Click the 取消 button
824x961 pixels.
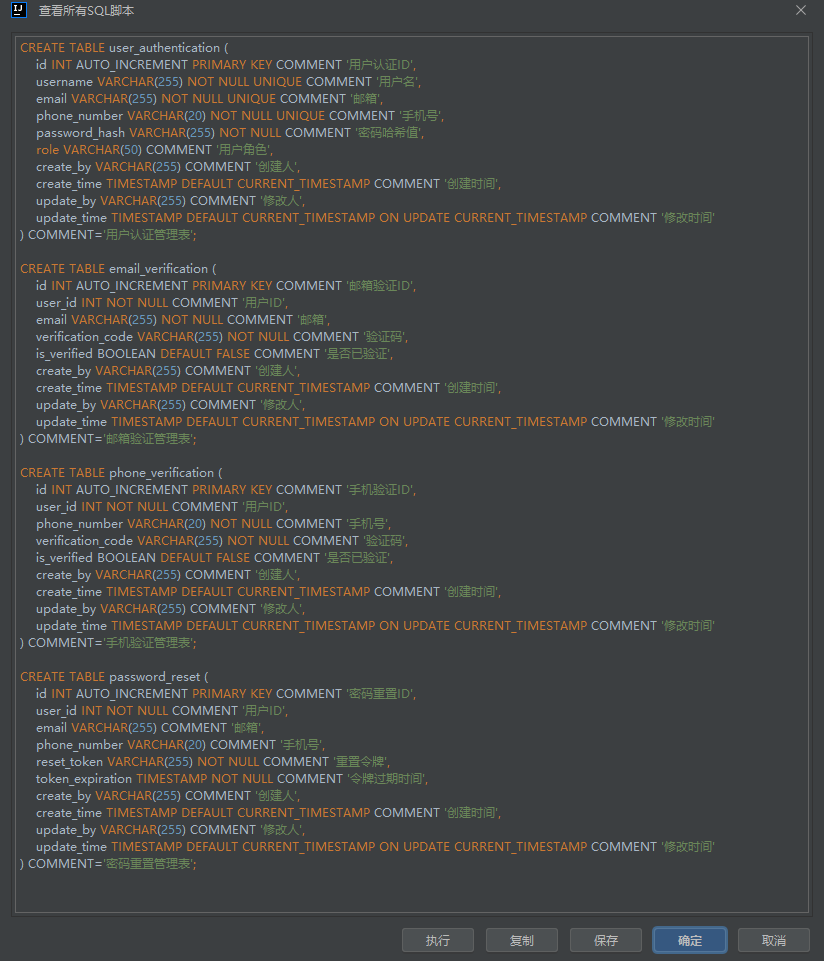tap(773, 940)
